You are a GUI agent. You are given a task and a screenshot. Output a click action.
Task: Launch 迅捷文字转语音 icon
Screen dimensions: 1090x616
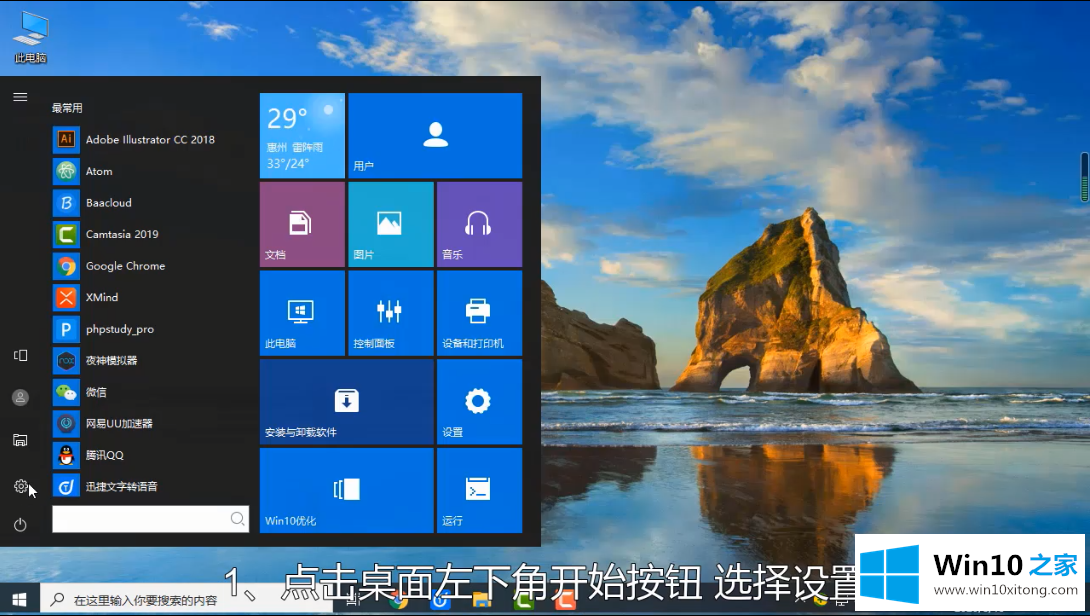click(x=66, y=487)
